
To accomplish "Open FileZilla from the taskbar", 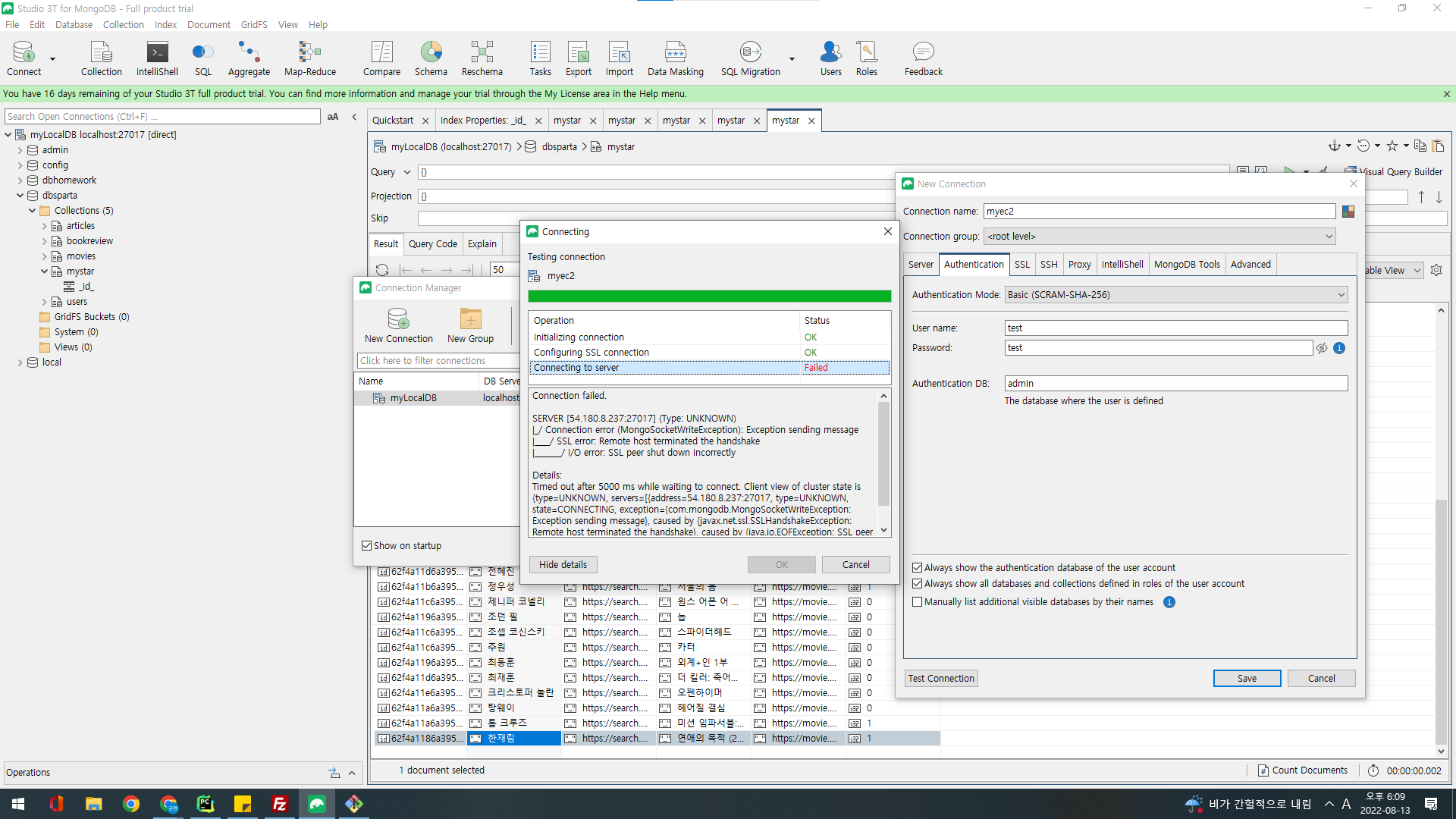I will pos(280,804).
